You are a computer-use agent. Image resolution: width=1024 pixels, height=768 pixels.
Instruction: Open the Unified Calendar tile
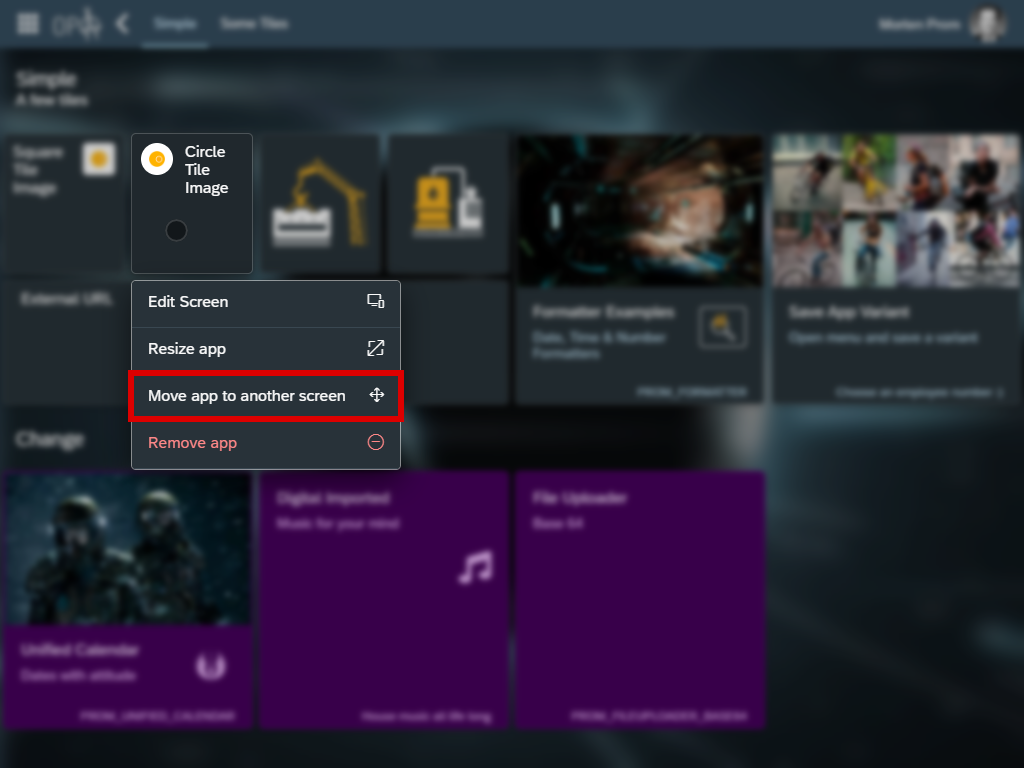[128, 600]
